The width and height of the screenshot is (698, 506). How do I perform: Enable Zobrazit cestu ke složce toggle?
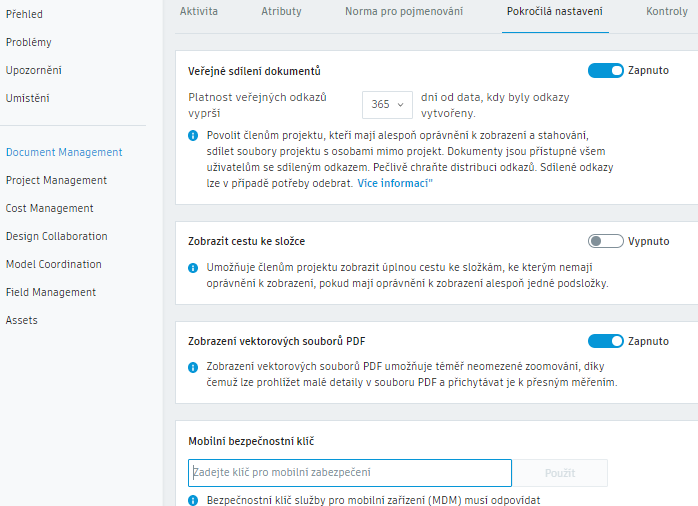tap(605, 241)
